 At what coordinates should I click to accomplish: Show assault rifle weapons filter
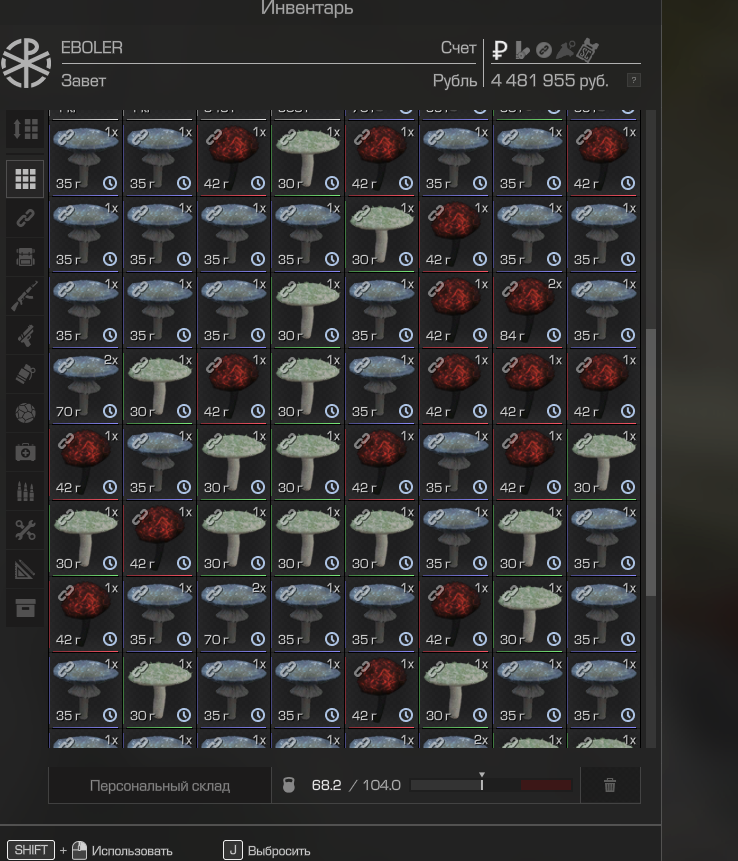[x=25, y=296]
